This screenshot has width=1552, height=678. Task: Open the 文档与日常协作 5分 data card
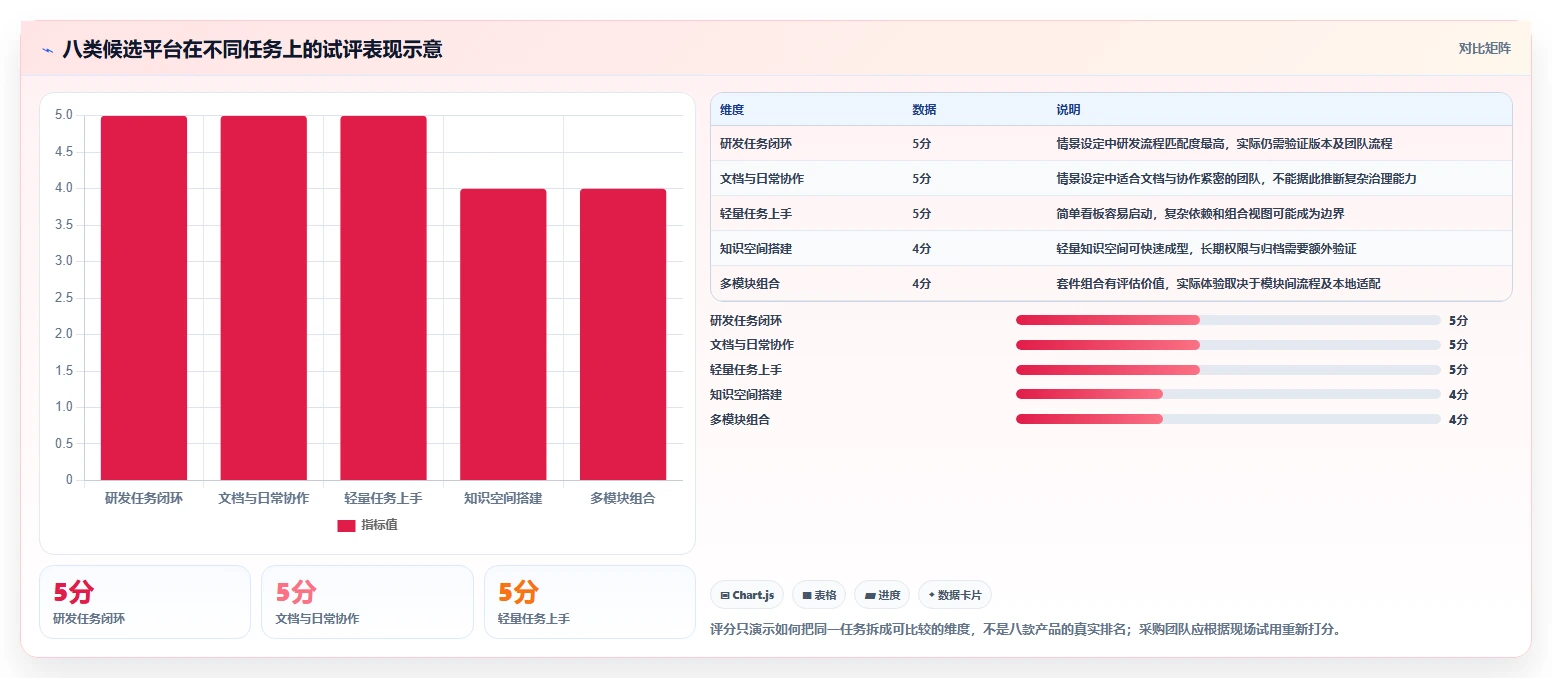(x=367, y=602)
